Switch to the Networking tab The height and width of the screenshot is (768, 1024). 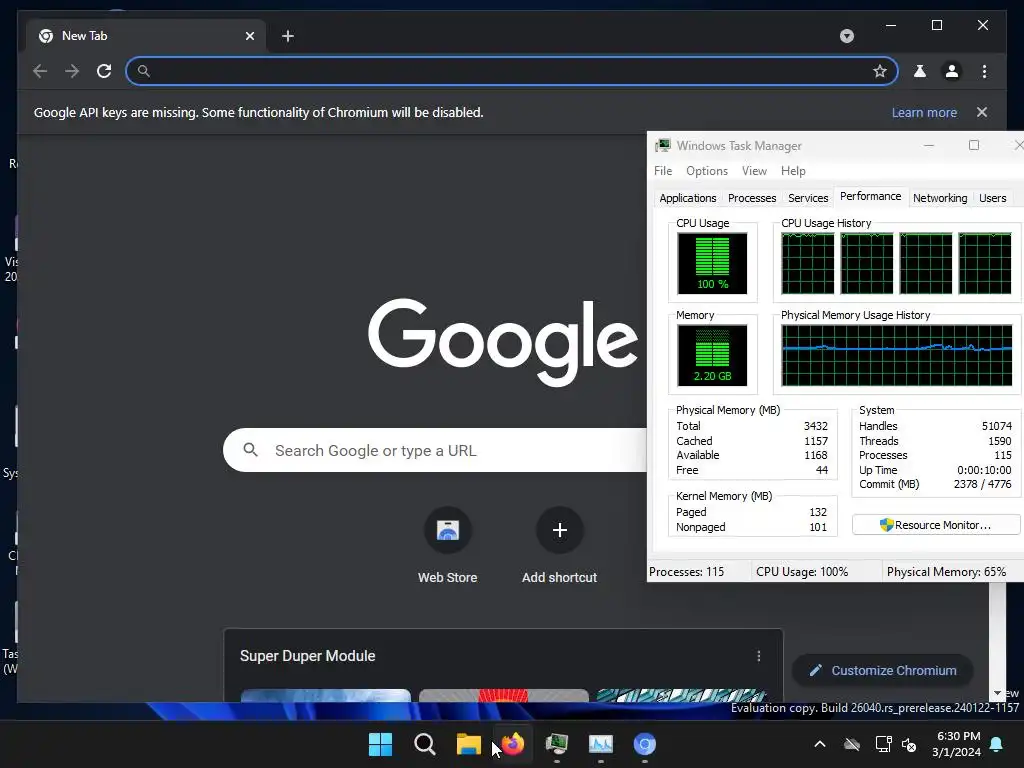940,198
